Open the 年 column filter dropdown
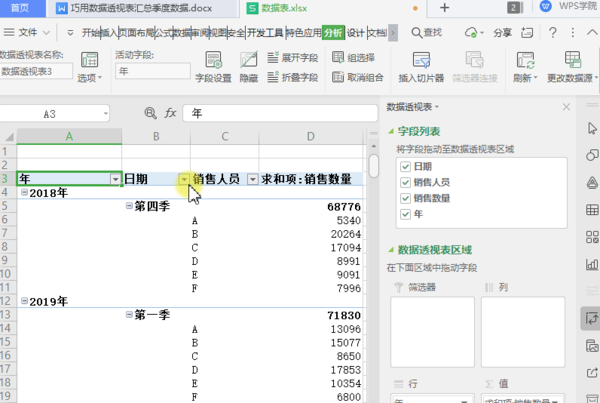Image resolution: width=600 pixels, height=403 pixels. (x=114, y=179)
